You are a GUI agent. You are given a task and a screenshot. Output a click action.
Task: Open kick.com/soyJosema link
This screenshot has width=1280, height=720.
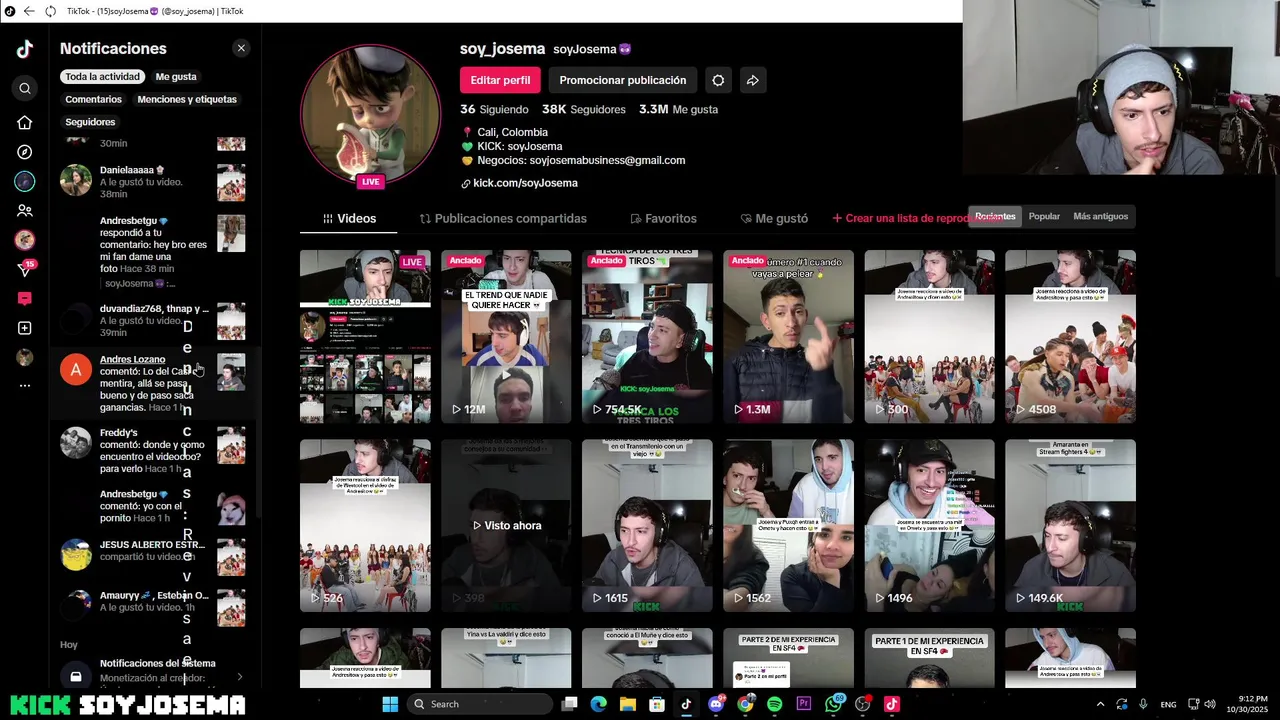coord(519,183)
